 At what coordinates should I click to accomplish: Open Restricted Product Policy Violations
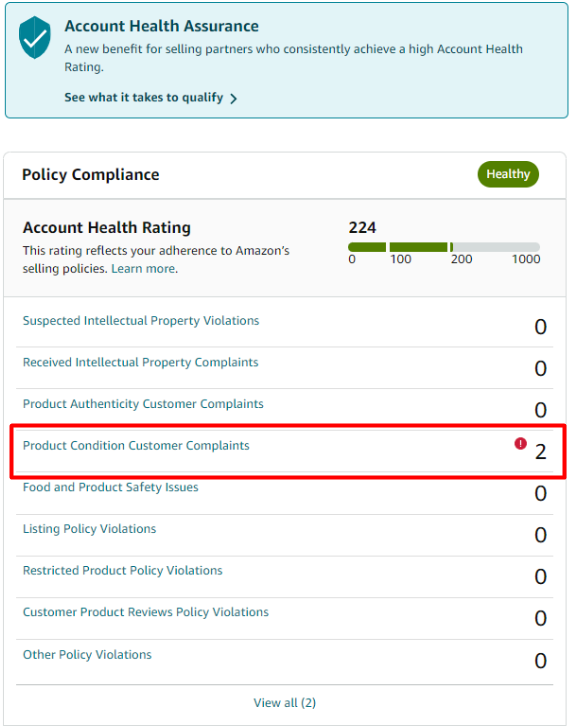point(123,570)
